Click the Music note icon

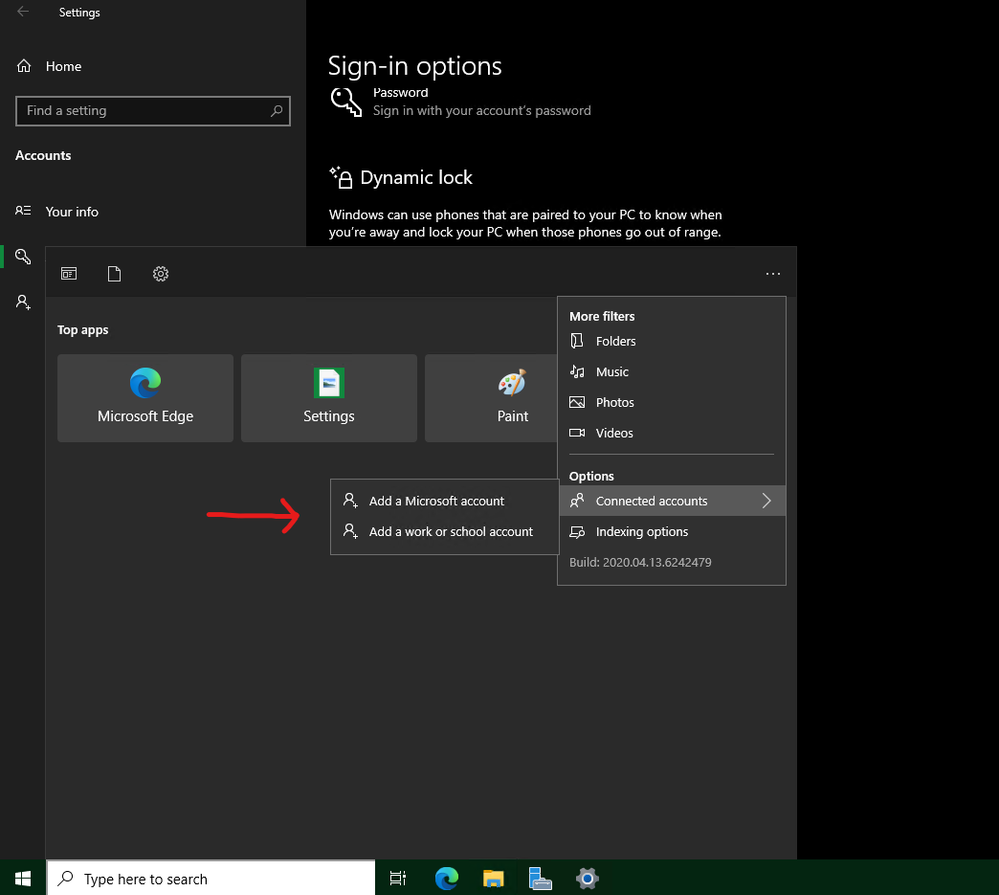[577, 372]
